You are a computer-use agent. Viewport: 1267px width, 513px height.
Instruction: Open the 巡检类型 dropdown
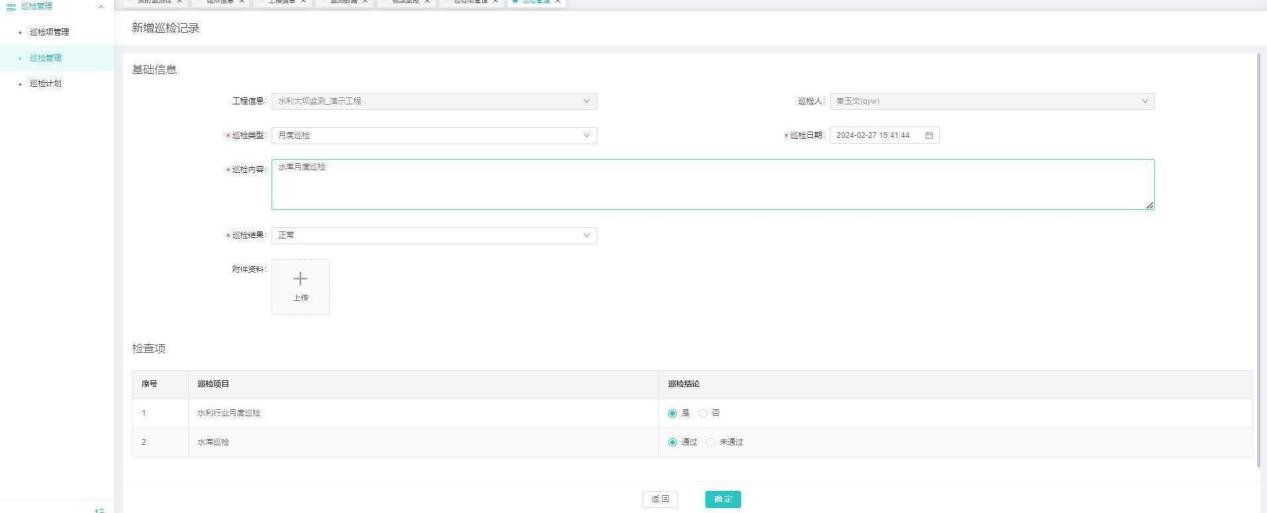point(434,135)
